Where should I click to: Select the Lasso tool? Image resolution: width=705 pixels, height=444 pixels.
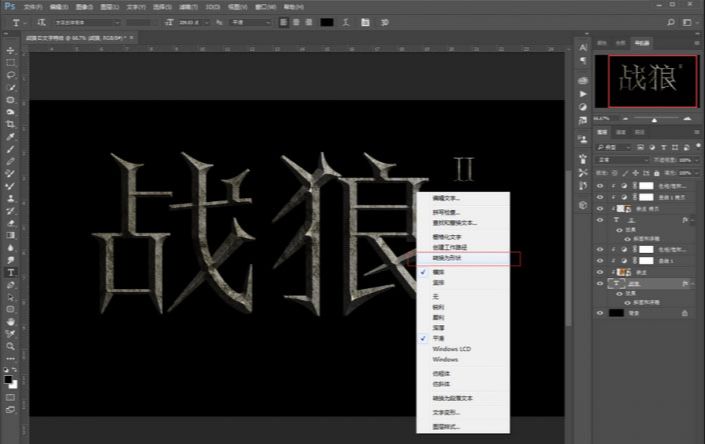coord(10,75)
